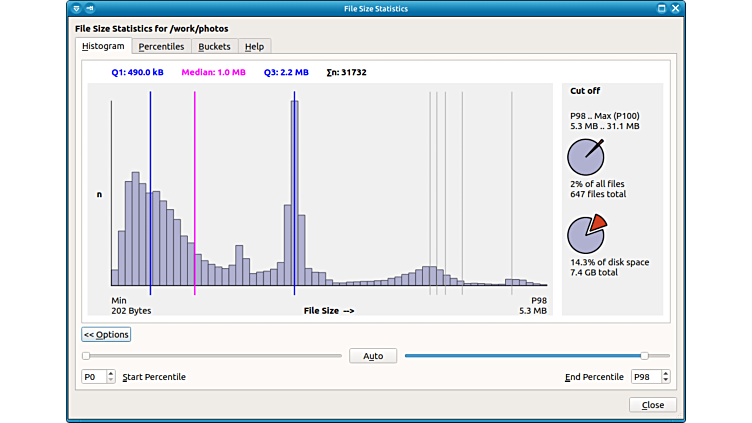
Task: Click the disk space pie chart with red slice
Action: coord(586,235)
